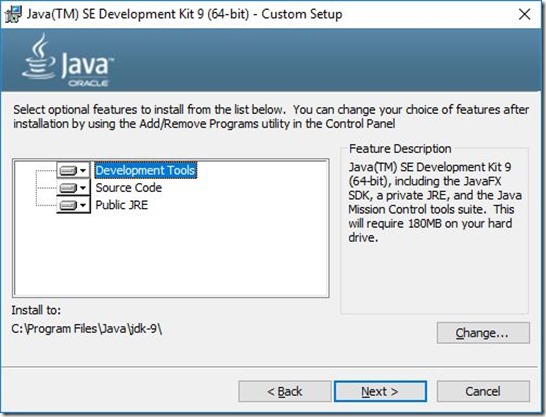546x417 pixels.
Task: Click the installer icon in title bar
Action: pyautogui.click(x=13, y=14)
